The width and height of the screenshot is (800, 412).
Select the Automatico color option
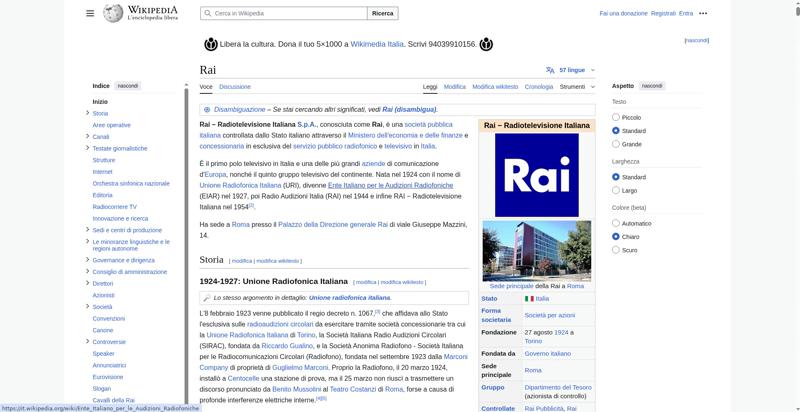click(615, 223)
